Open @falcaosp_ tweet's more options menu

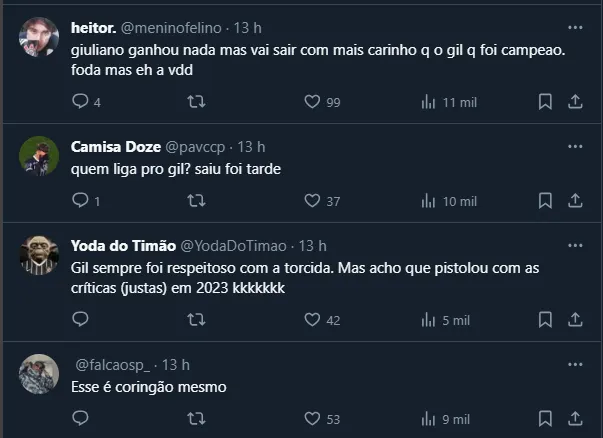(574, 365)
